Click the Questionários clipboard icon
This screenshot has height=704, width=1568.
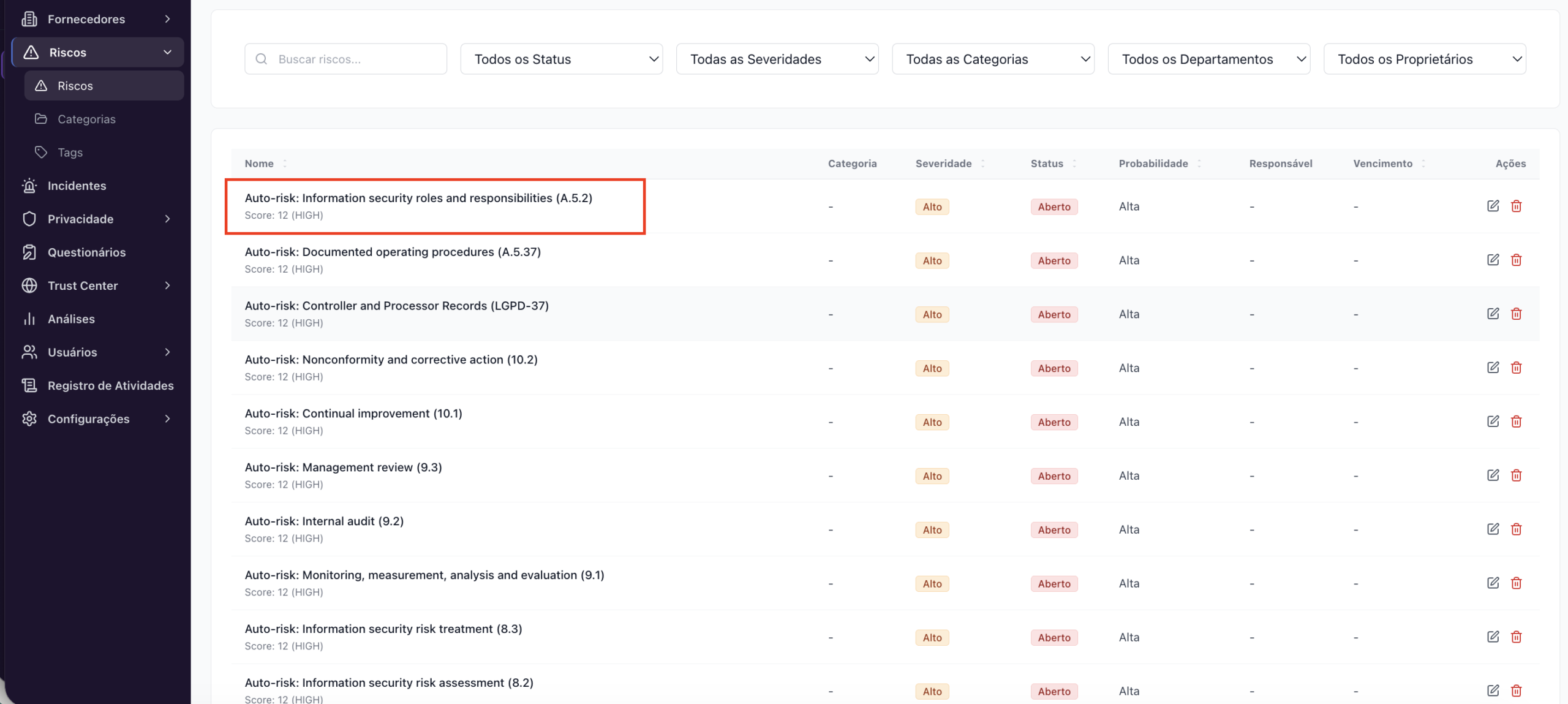[29, 252]
